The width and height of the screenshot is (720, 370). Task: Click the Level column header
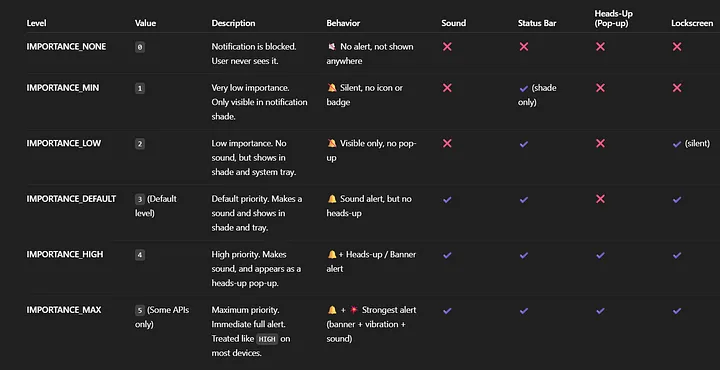[x=36, y=23]
